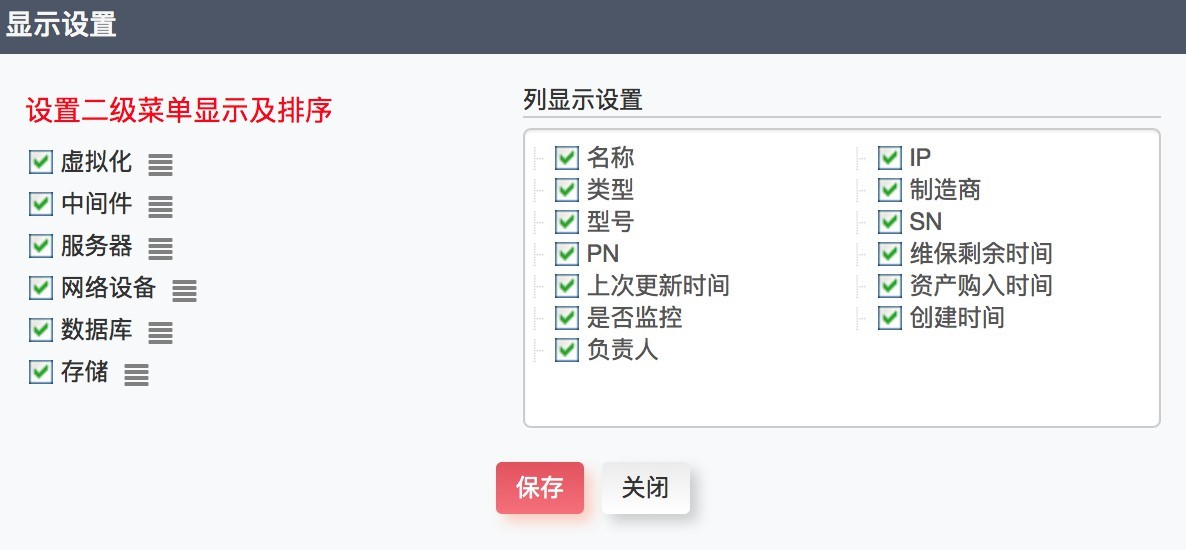Viewport: 1186px width, 550px height.
Task: Uncheck the 维保剩余时间 column checkbox
Action: 890,254
